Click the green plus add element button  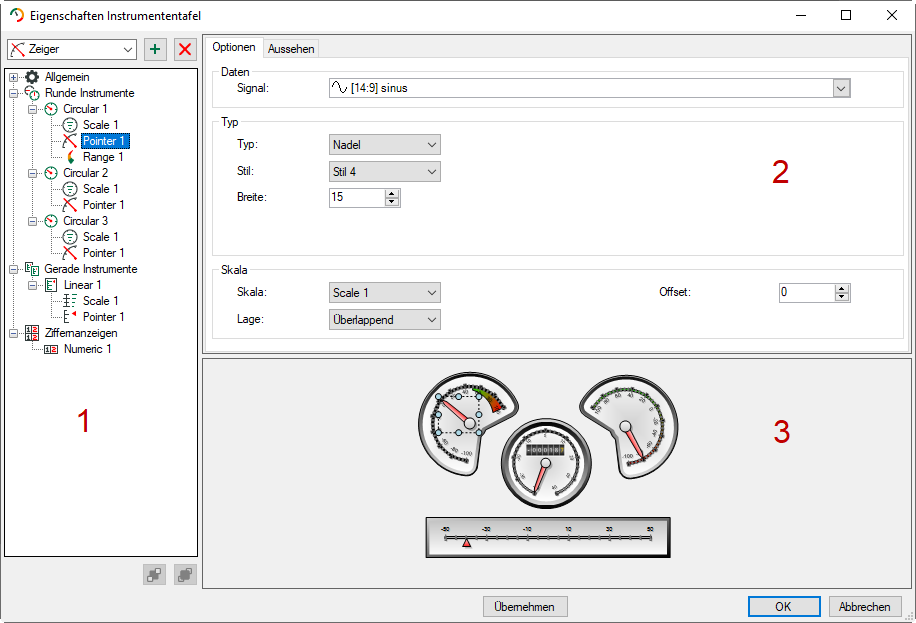(x=155, y=50)
